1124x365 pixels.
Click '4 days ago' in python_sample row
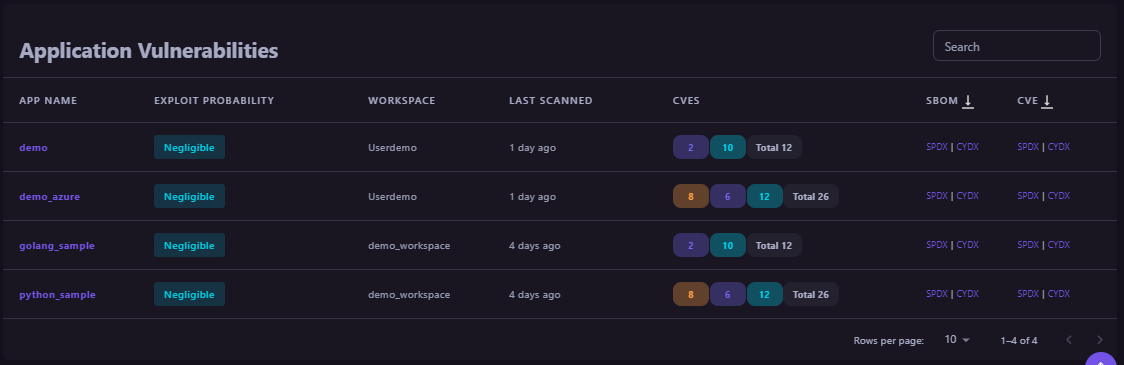click(x=535, y=295)
